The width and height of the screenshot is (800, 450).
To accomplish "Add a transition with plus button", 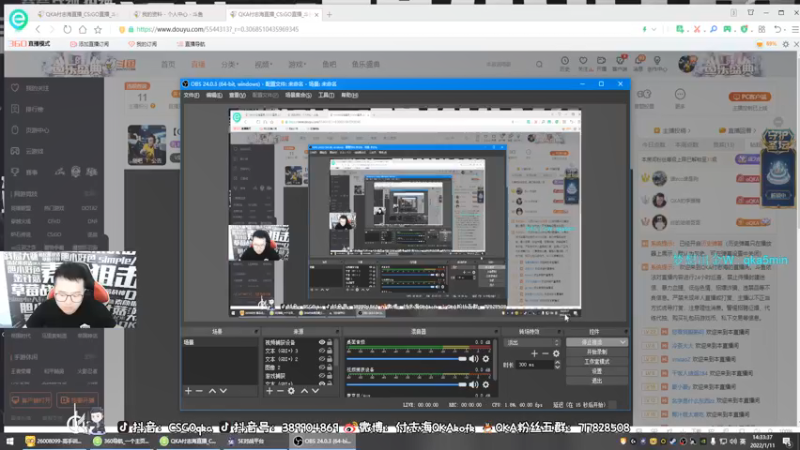I will (534, 353).
